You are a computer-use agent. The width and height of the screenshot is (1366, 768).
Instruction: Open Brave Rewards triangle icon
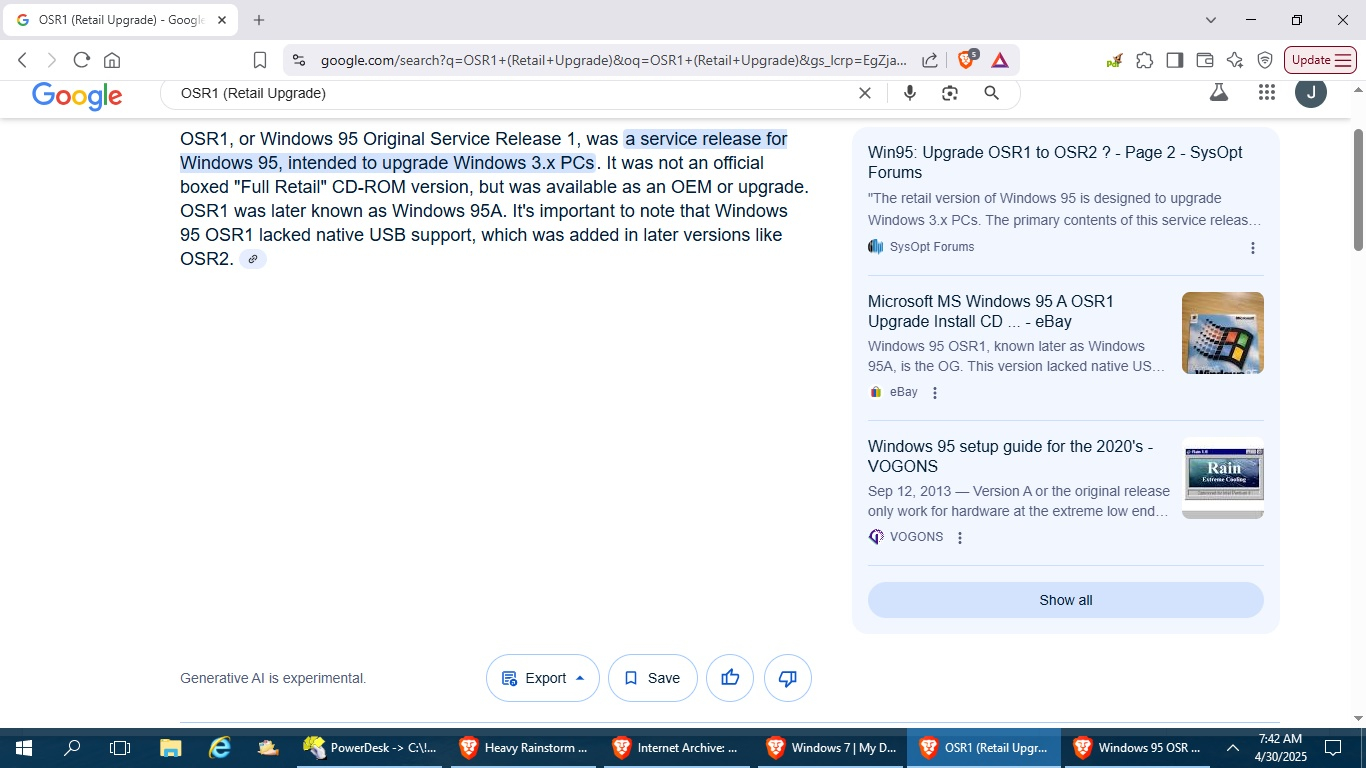(1000, 60)
